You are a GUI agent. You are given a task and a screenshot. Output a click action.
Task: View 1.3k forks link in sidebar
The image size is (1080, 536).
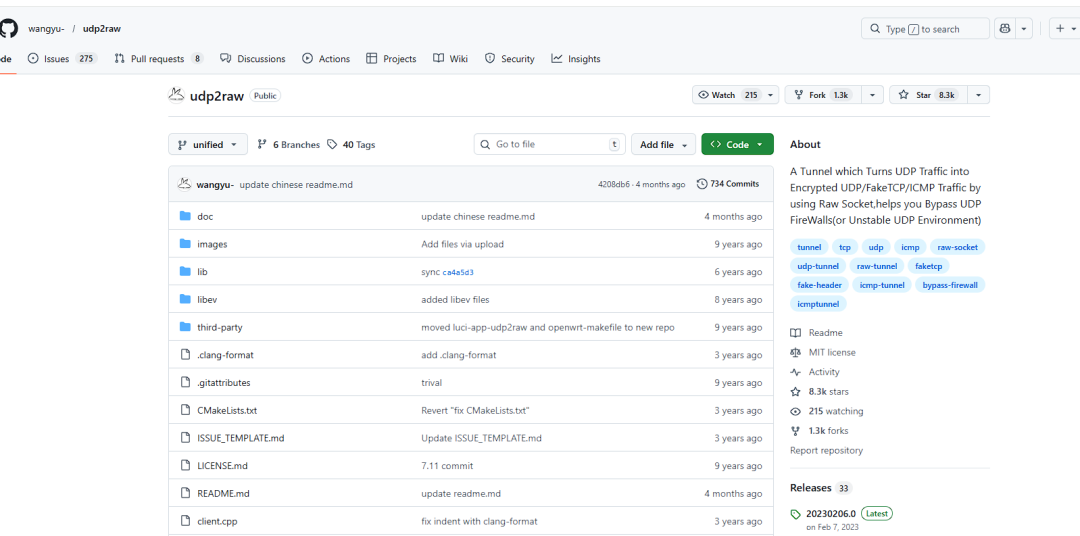[x=820, y=431]
